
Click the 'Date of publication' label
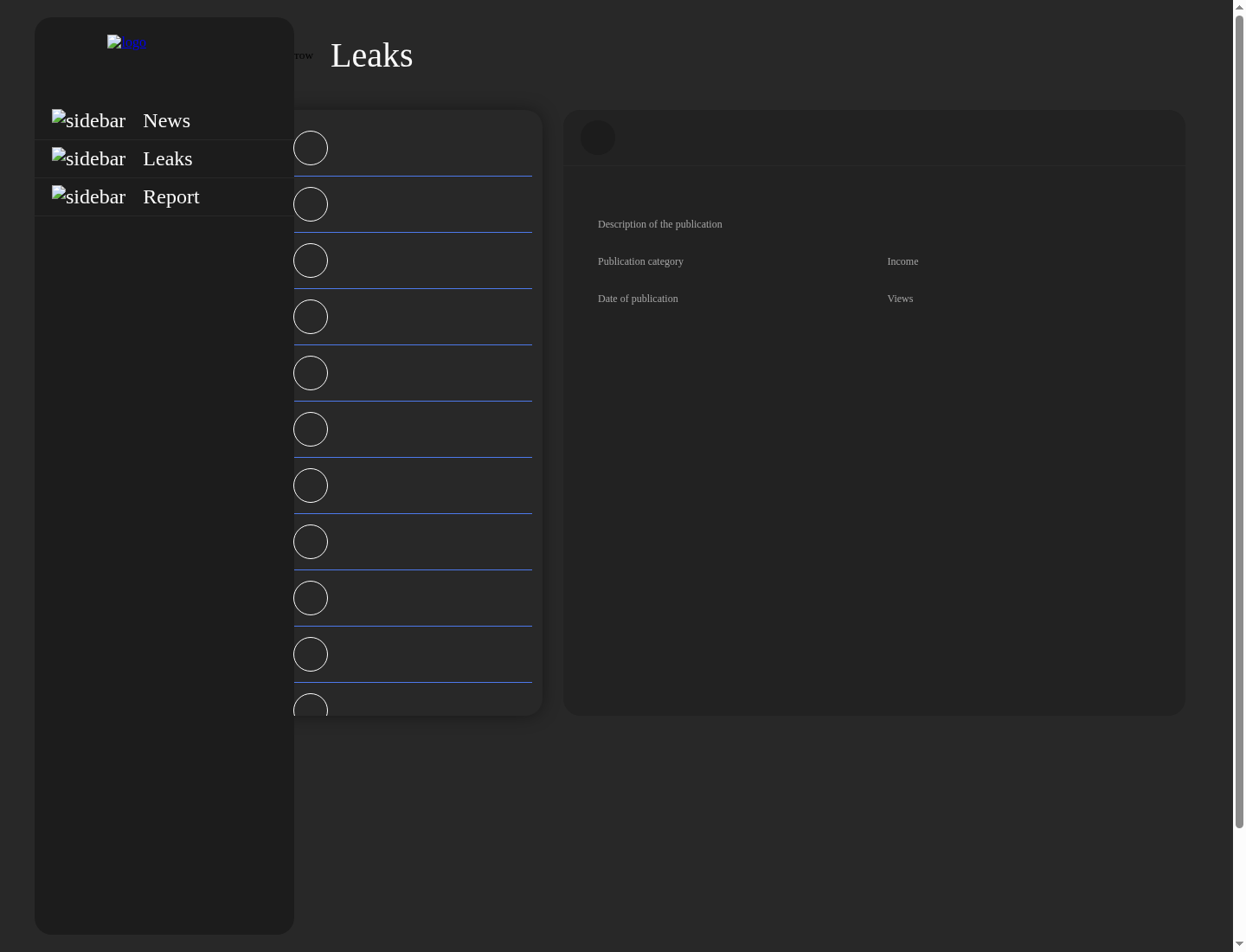click(638, 299)
